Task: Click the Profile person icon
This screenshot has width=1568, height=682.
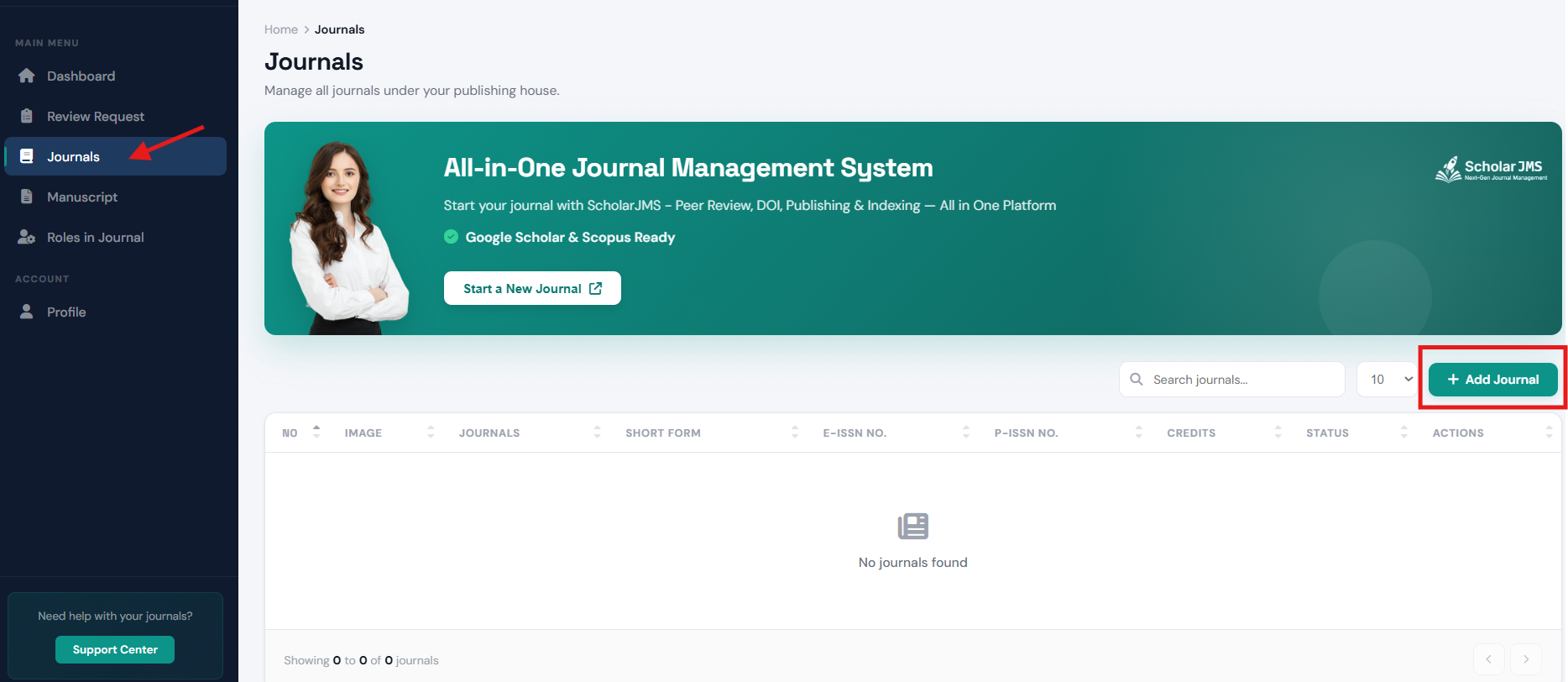Action: 27,312
